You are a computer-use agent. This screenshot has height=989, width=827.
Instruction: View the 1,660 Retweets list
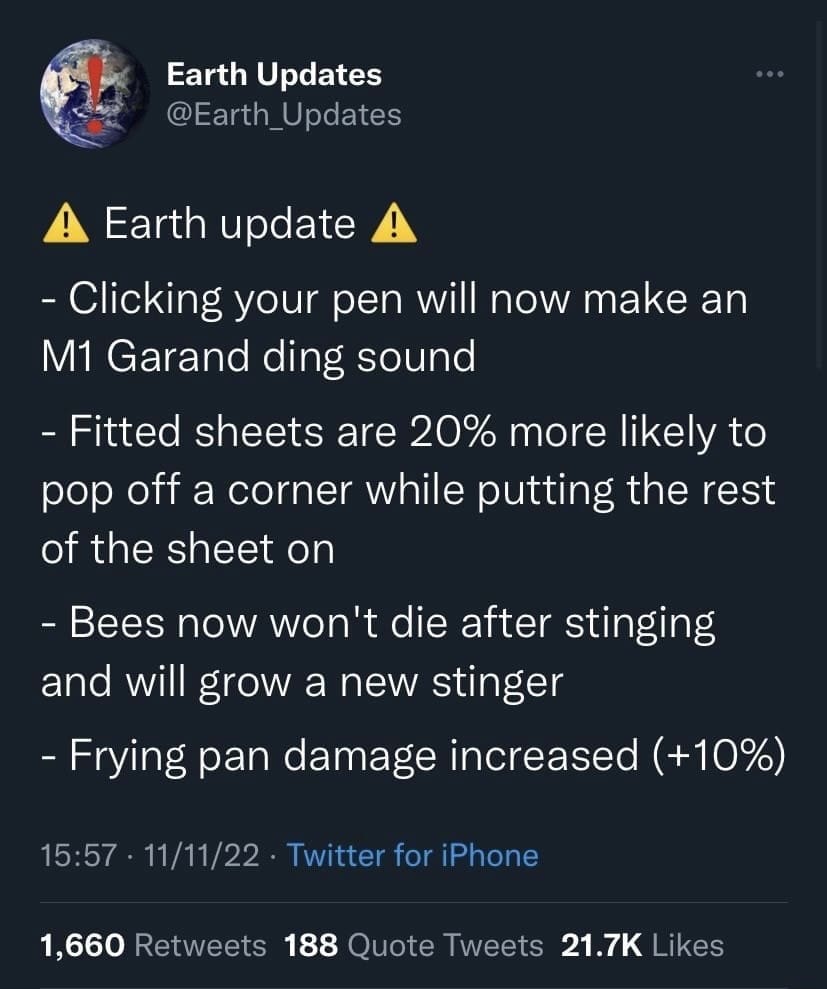[x=153, y=945]
